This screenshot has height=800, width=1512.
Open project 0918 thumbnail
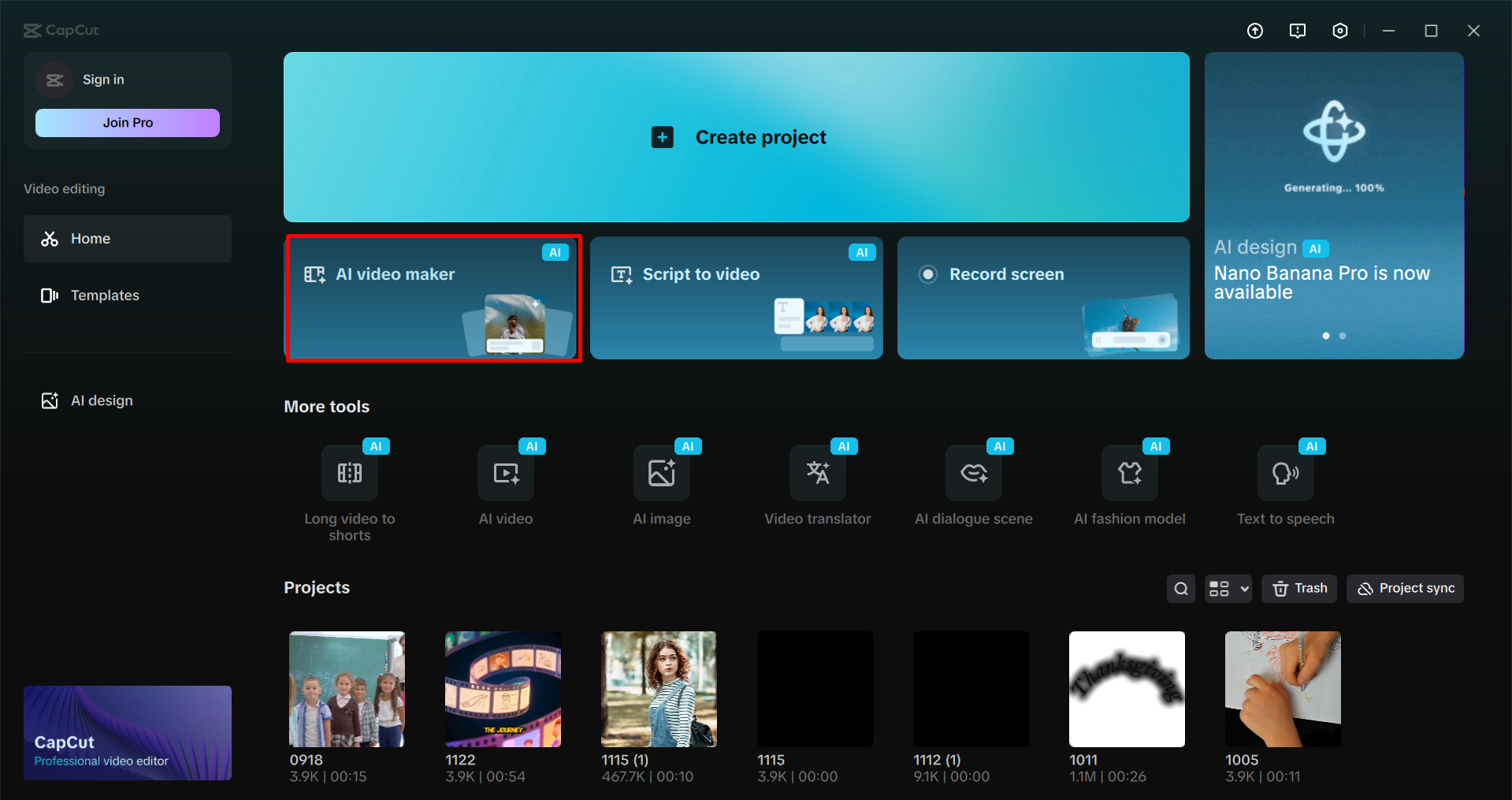click(x=347, y=689)
